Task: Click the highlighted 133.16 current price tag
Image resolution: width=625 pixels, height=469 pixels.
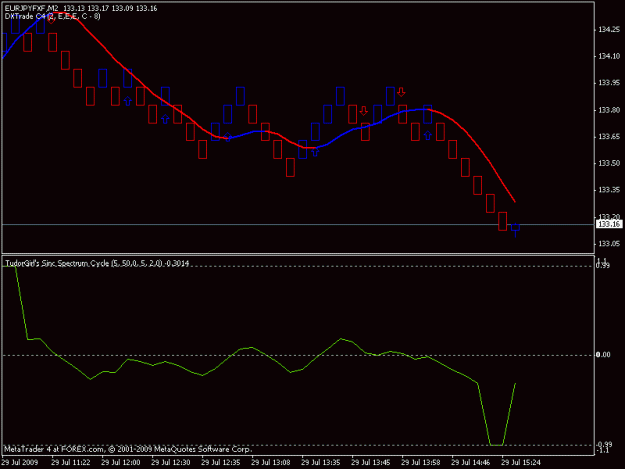Action: pos(609,224)
